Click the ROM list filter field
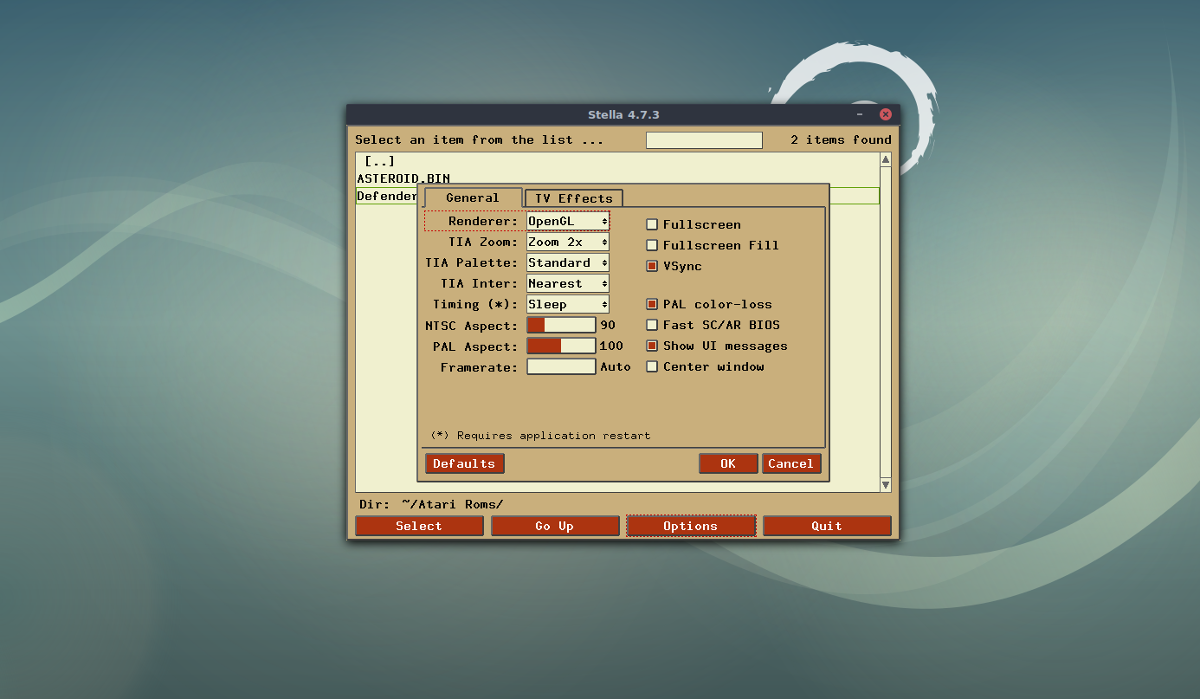This screenshot has height=699, width=1200. (x=704, y=140)
